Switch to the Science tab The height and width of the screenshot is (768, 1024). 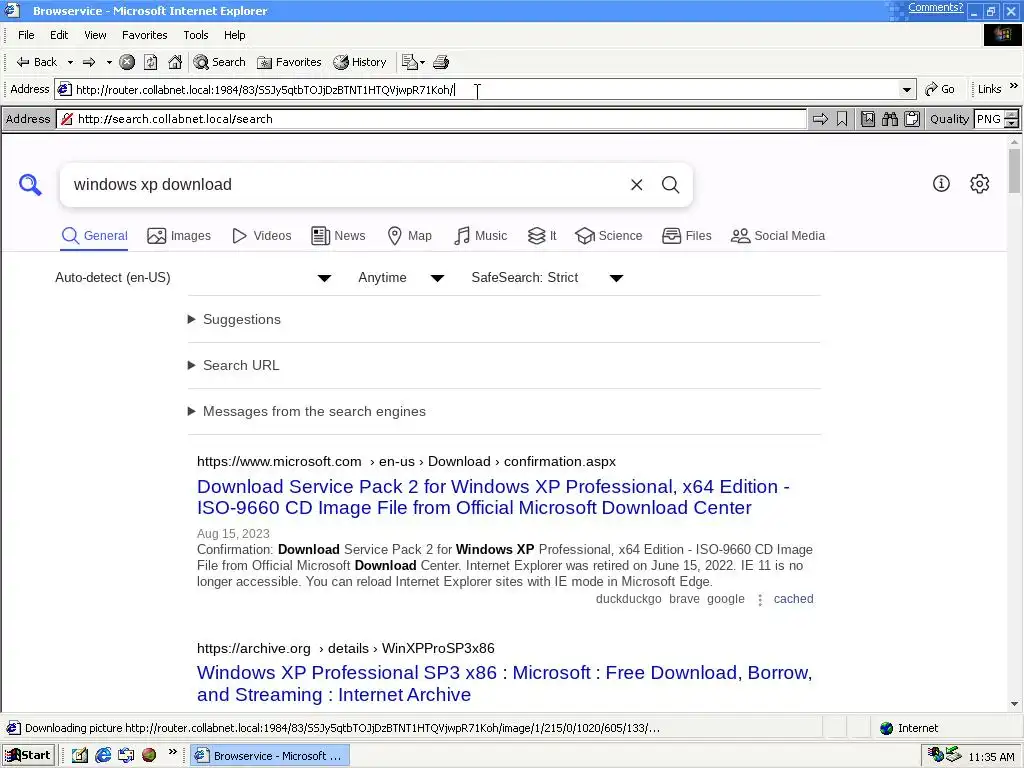609,236
